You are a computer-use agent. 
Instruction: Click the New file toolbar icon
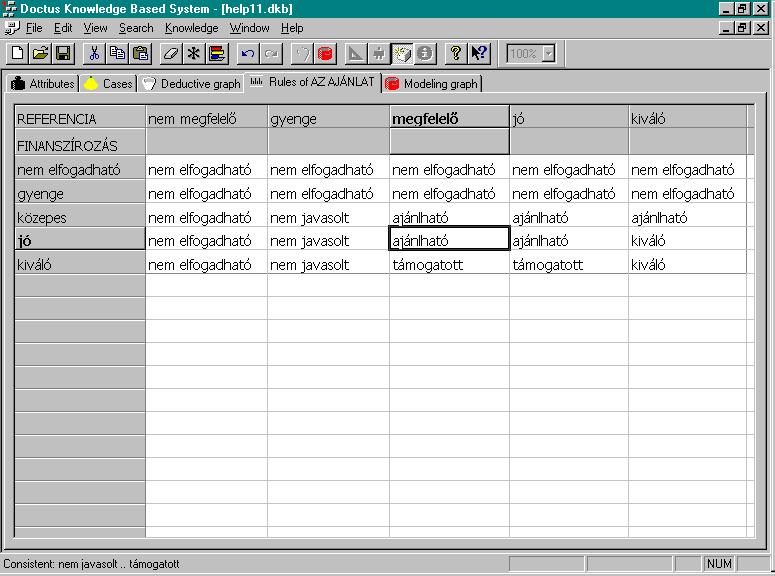click(x=17, y=53)
